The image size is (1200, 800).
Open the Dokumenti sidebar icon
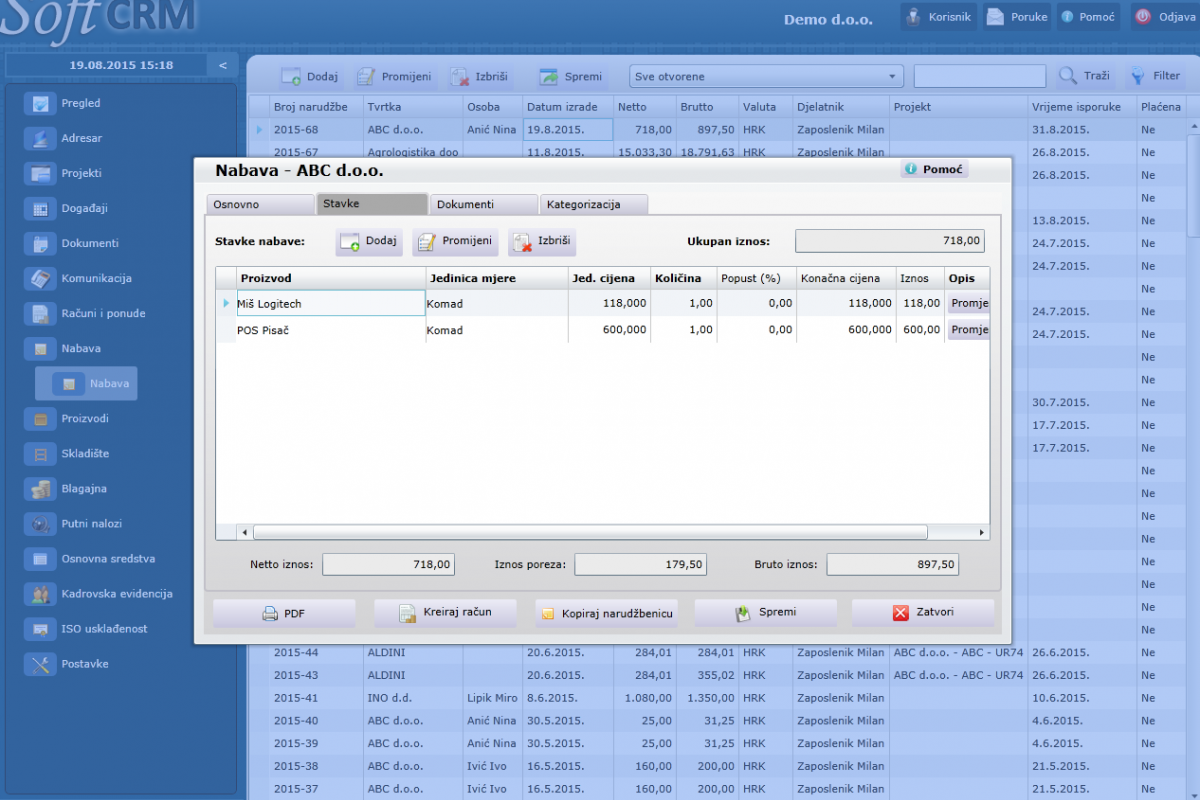(x=40, y=243)
